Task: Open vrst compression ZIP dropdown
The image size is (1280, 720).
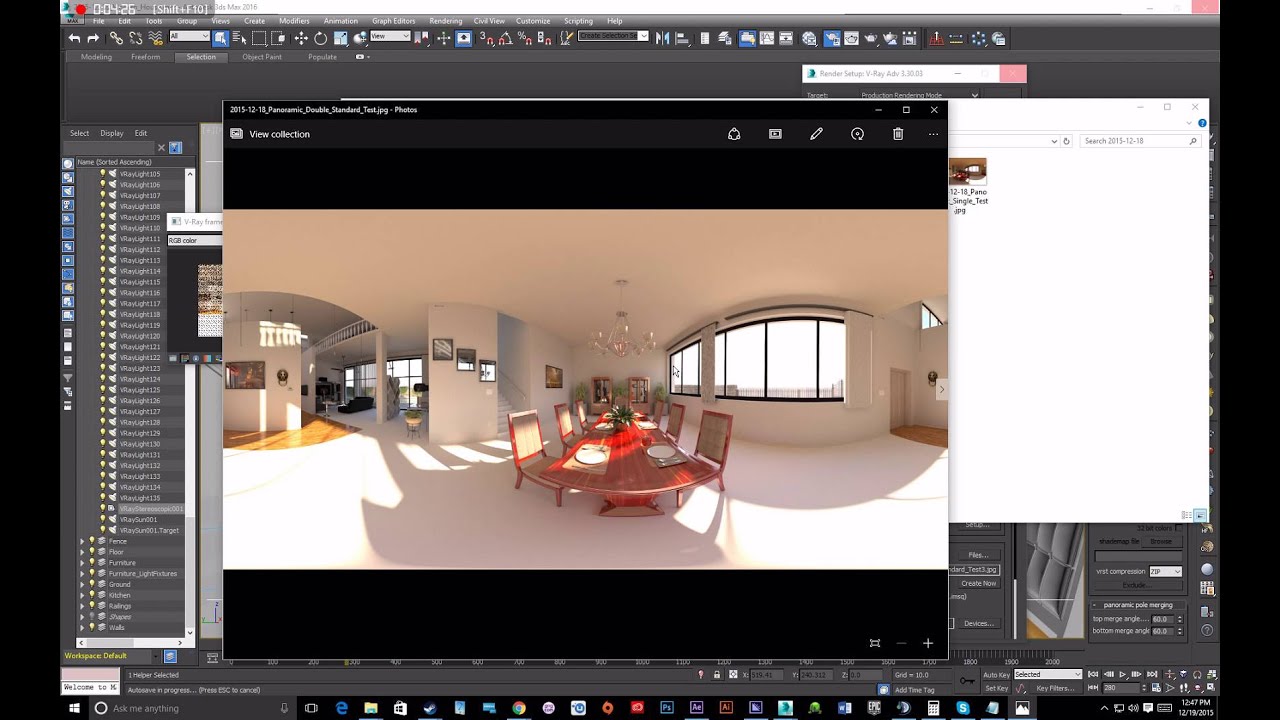Action: click(1165, 572)
